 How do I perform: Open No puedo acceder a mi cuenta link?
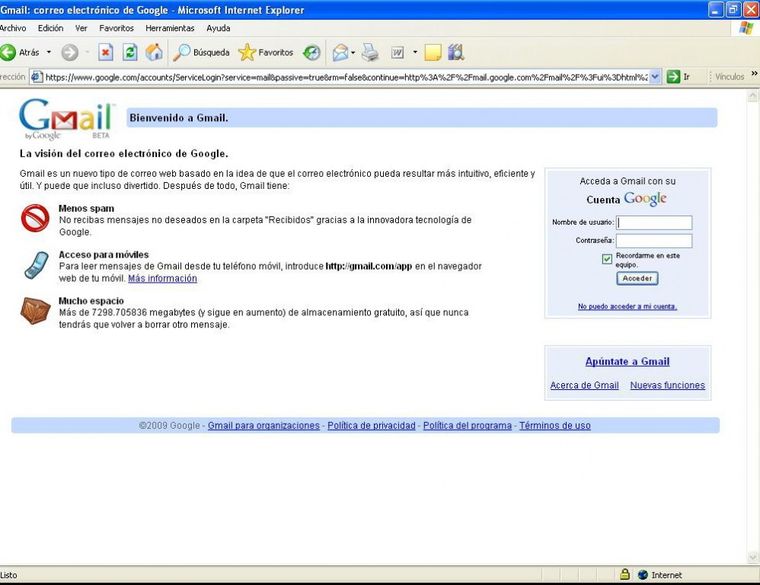pyautogui.click(x=627, y=306)
